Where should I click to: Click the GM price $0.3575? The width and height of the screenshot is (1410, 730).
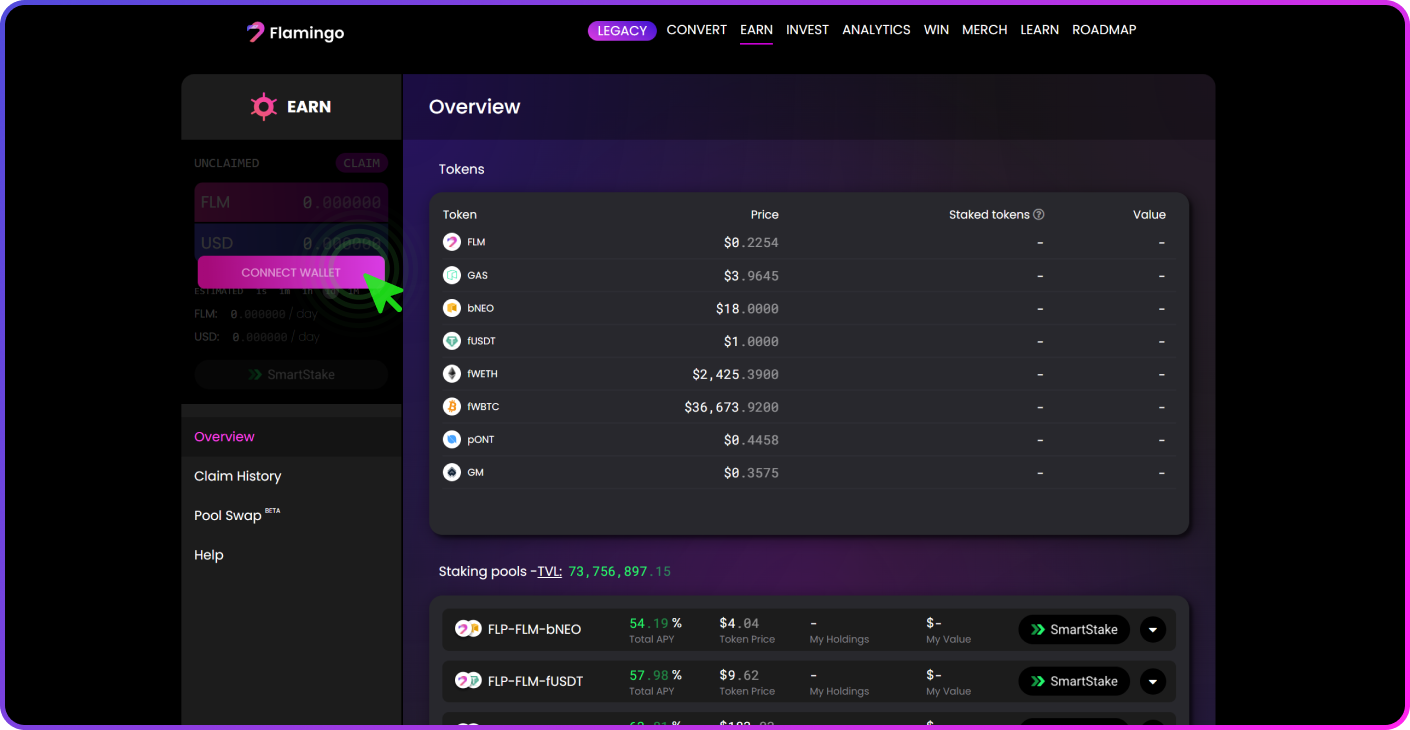[x=751, y=472]
